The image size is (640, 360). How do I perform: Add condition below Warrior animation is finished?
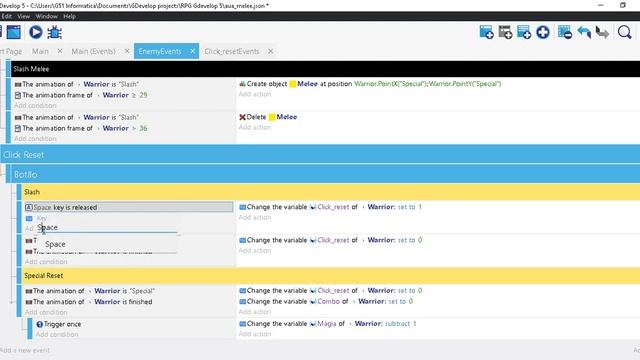pos(46,312)
